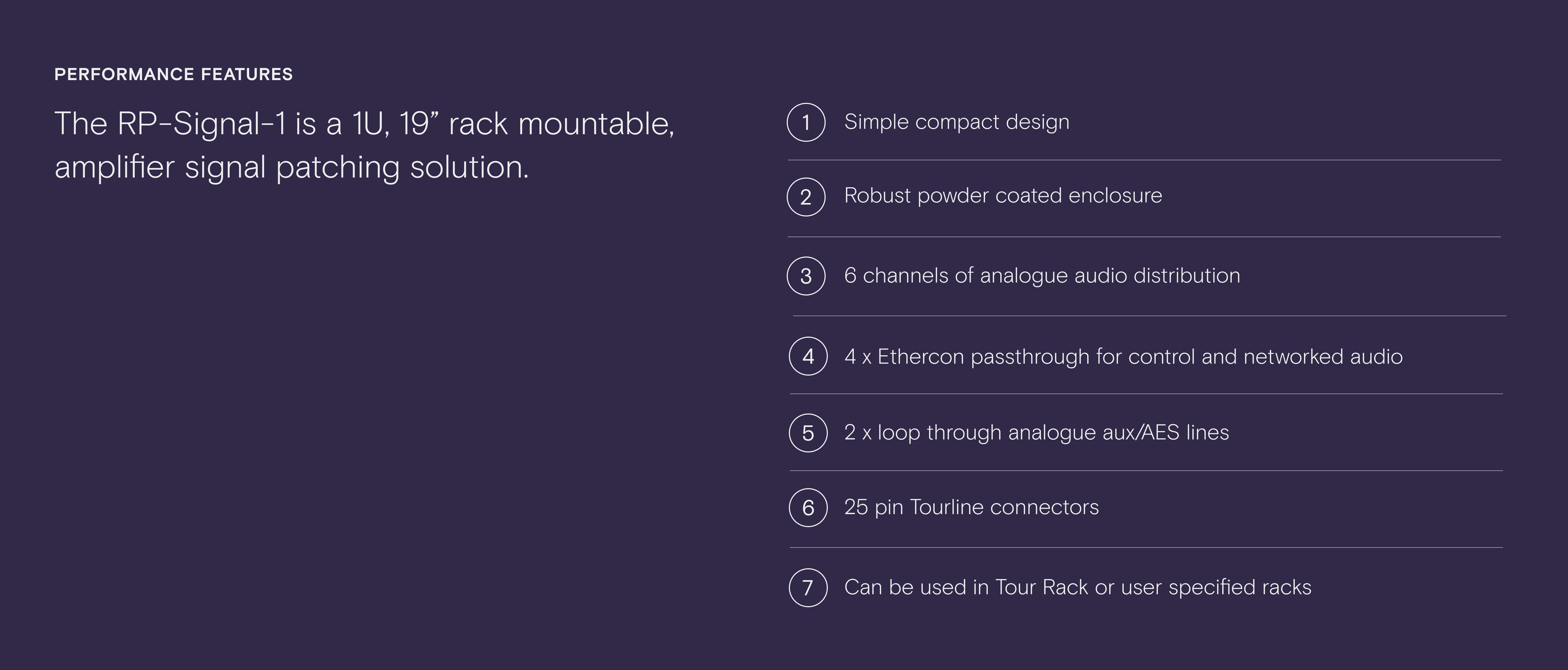This screenshot has width=1568, height=670.
Task: Click "amplifier signal patching solution." text line
Action: (x=292, y=167)
